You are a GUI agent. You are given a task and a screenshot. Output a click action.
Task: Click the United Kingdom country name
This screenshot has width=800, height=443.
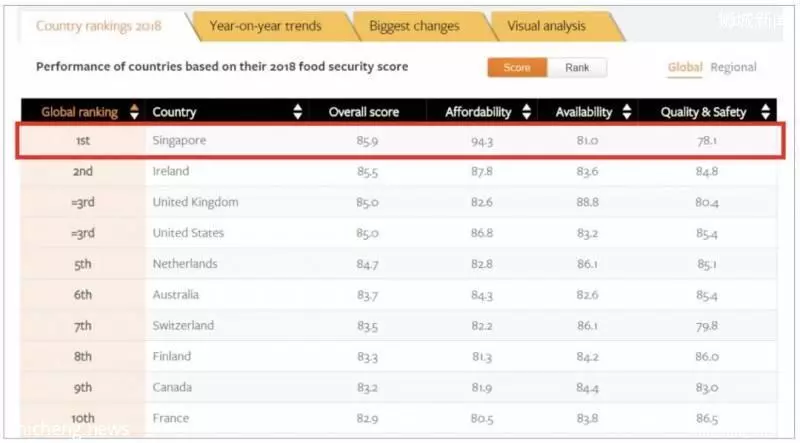195,202
